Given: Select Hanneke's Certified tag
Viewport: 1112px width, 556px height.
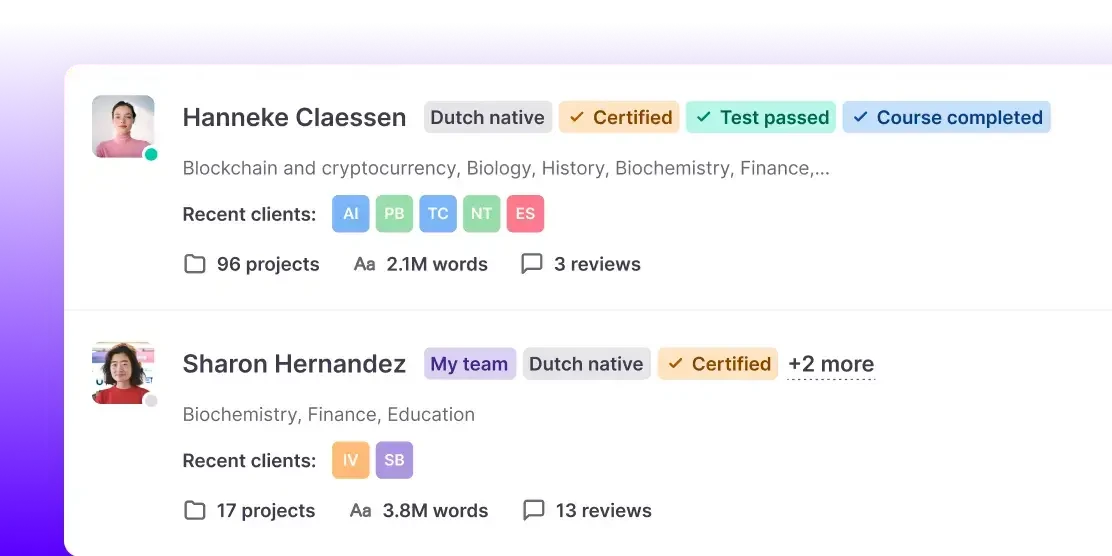Looking at the screenshot, I should (619, 117).
